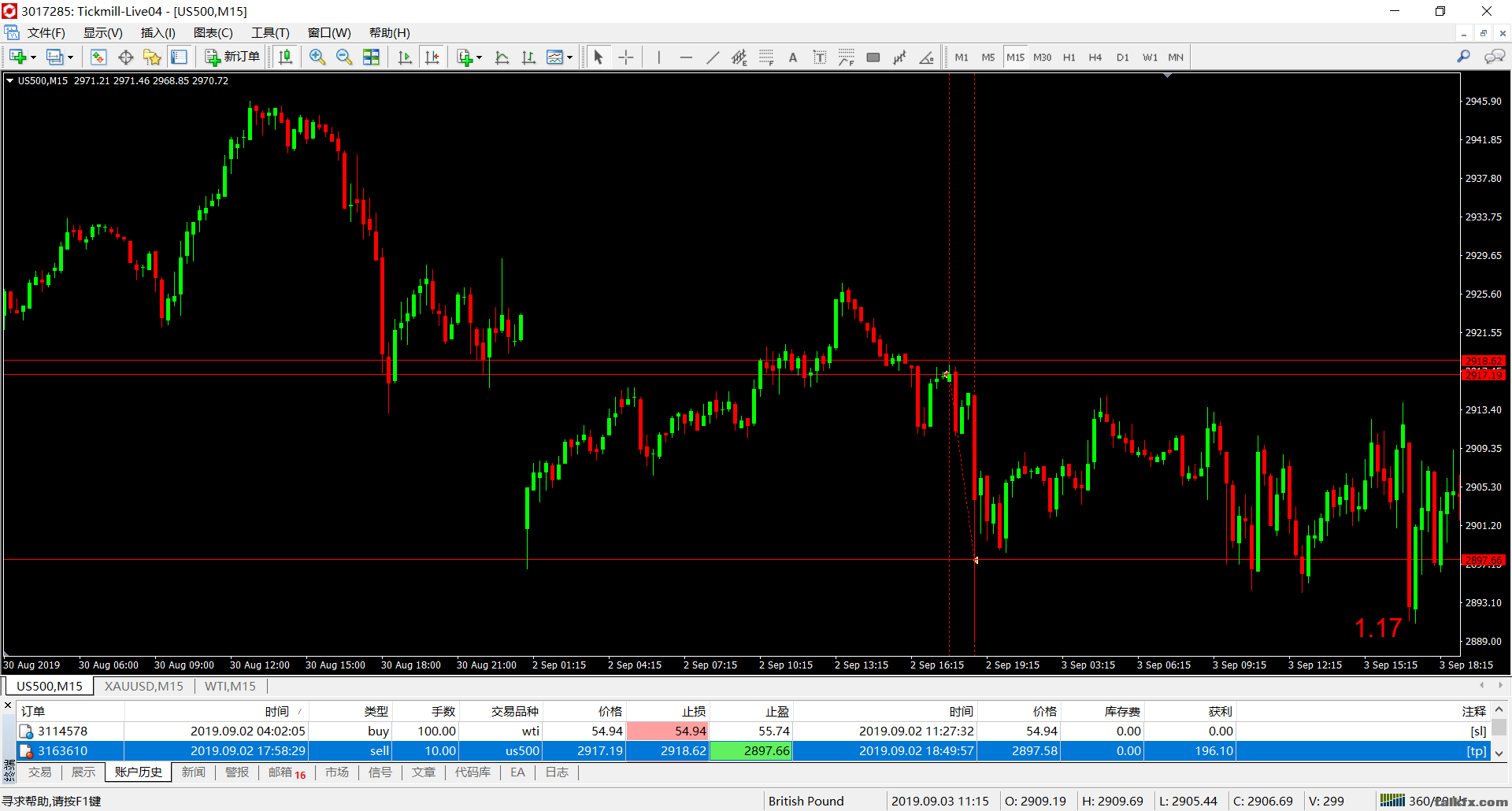The width and height of the screenshot is (1512, 811).
Task: Toggle chart shift from right edge
Action: pyautogui.click(x=432, y=57)
